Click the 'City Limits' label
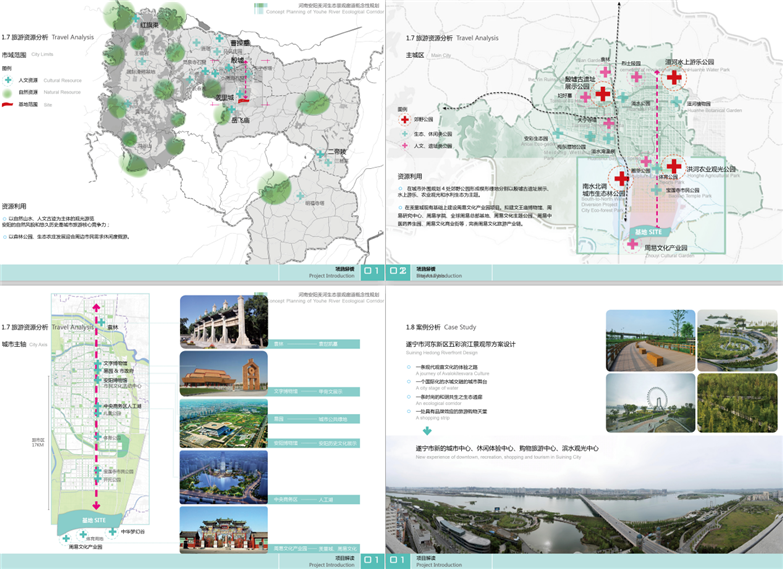This screenshot has height=569, width=783. [x=42, y=54]
